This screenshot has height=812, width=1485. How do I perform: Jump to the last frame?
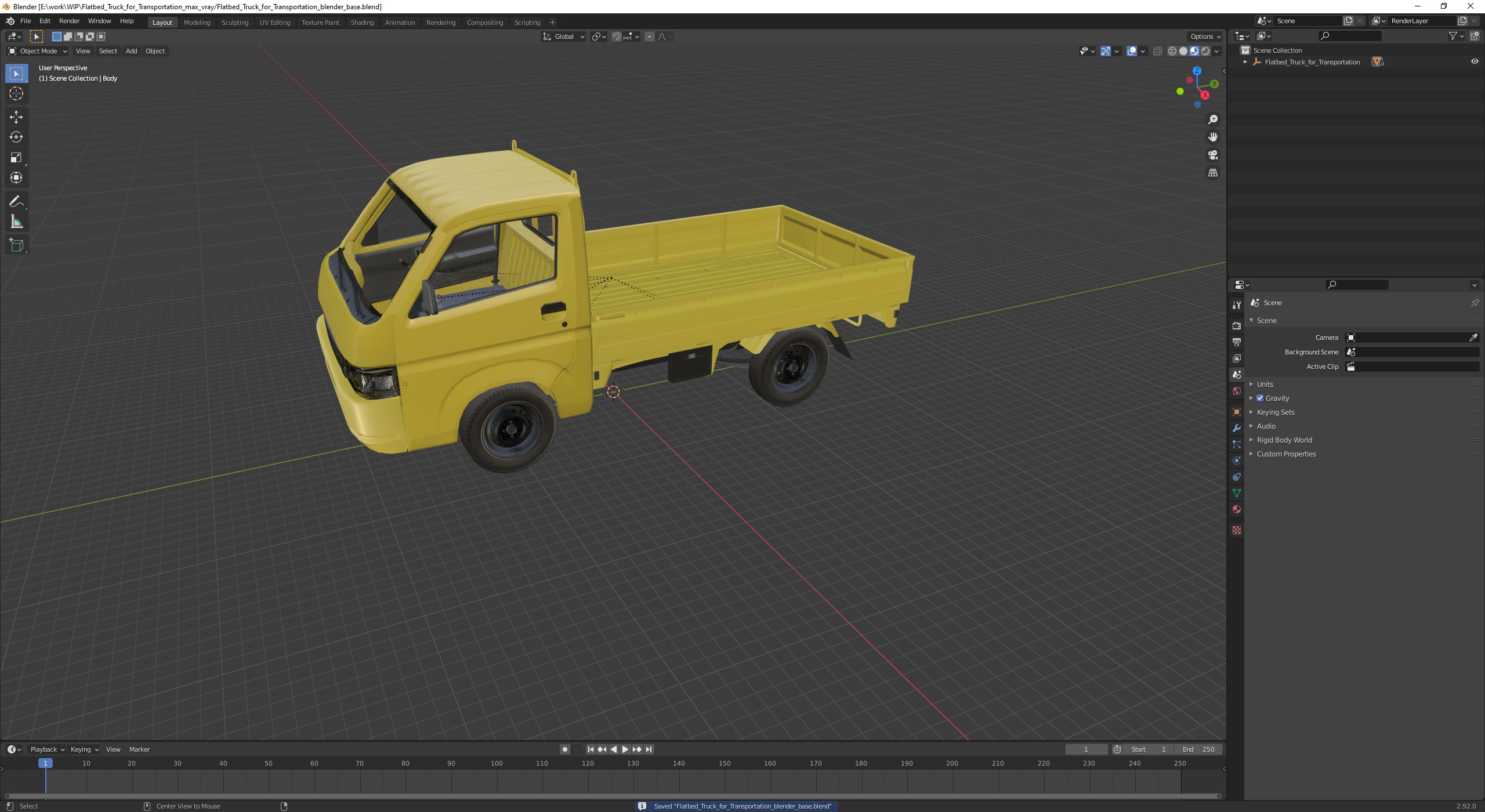pos(649,749)
